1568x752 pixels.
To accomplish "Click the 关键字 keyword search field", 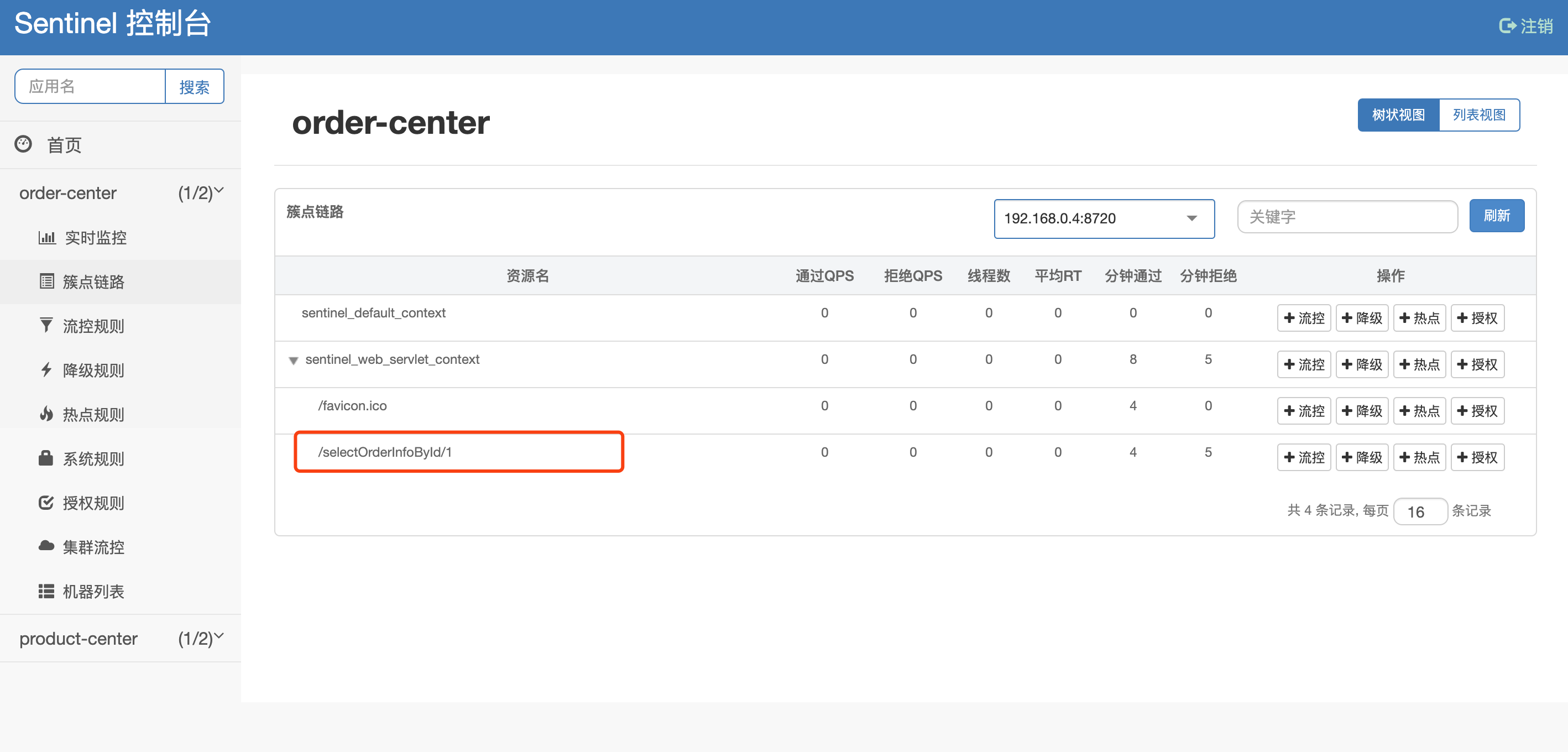I will (x=1346, y=217).
